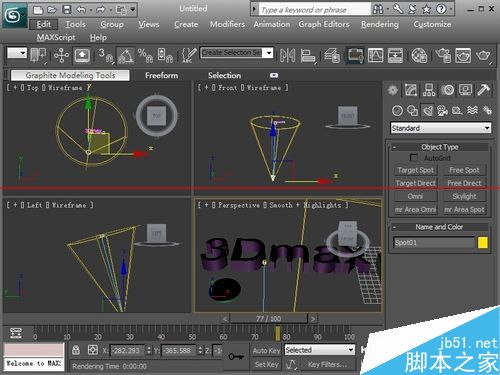Open the Selected key filter dropdown
The image size is (500, 375).
point(319,350)
